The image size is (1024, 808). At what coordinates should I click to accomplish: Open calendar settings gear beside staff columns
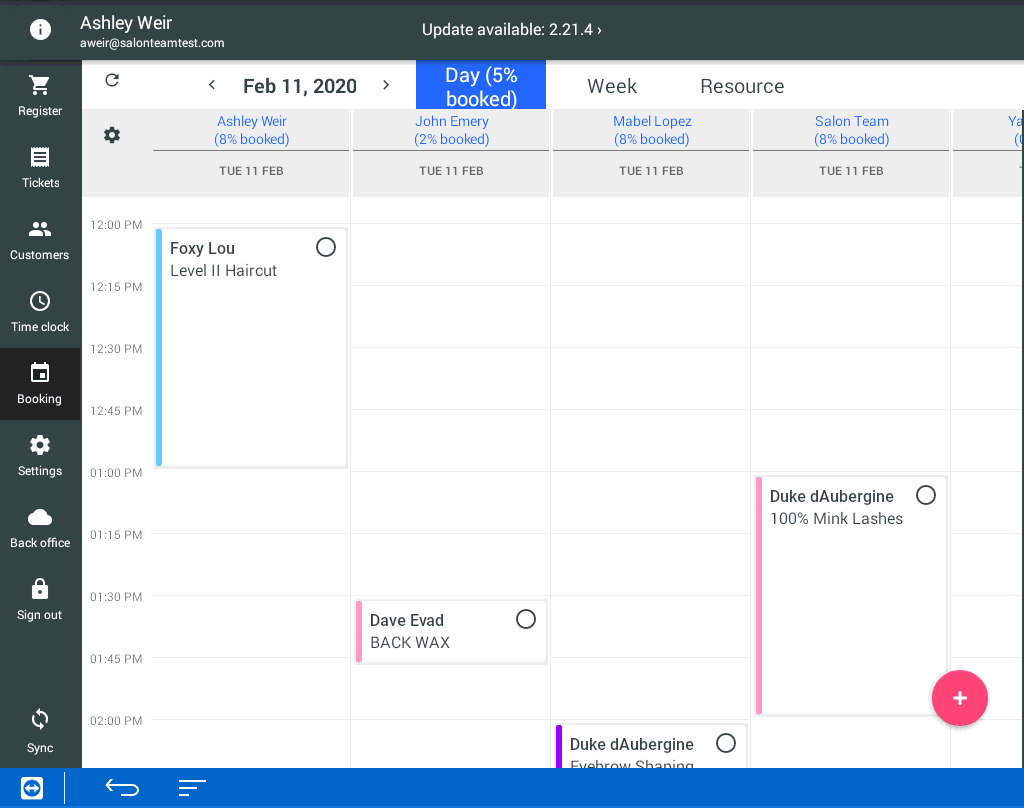pos(112,135)
